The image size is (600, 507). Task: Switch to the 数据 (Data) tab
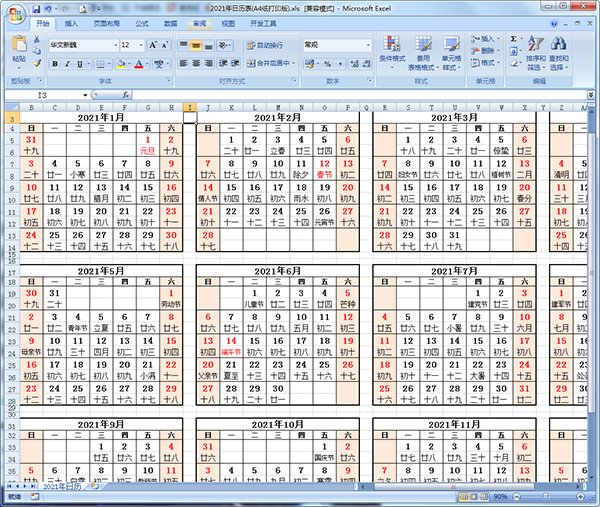(171, 24)
